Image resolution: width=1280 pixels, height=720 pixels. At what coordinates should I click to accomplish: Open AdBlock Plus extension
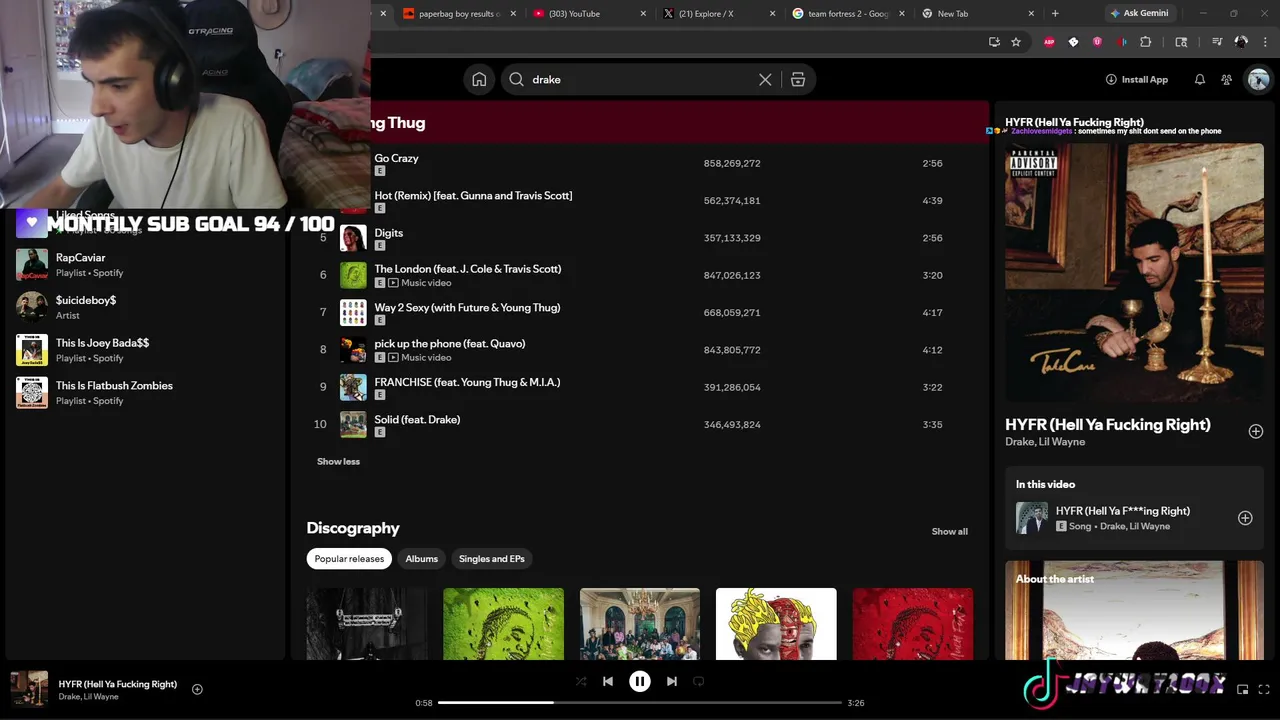[1049, 42]
